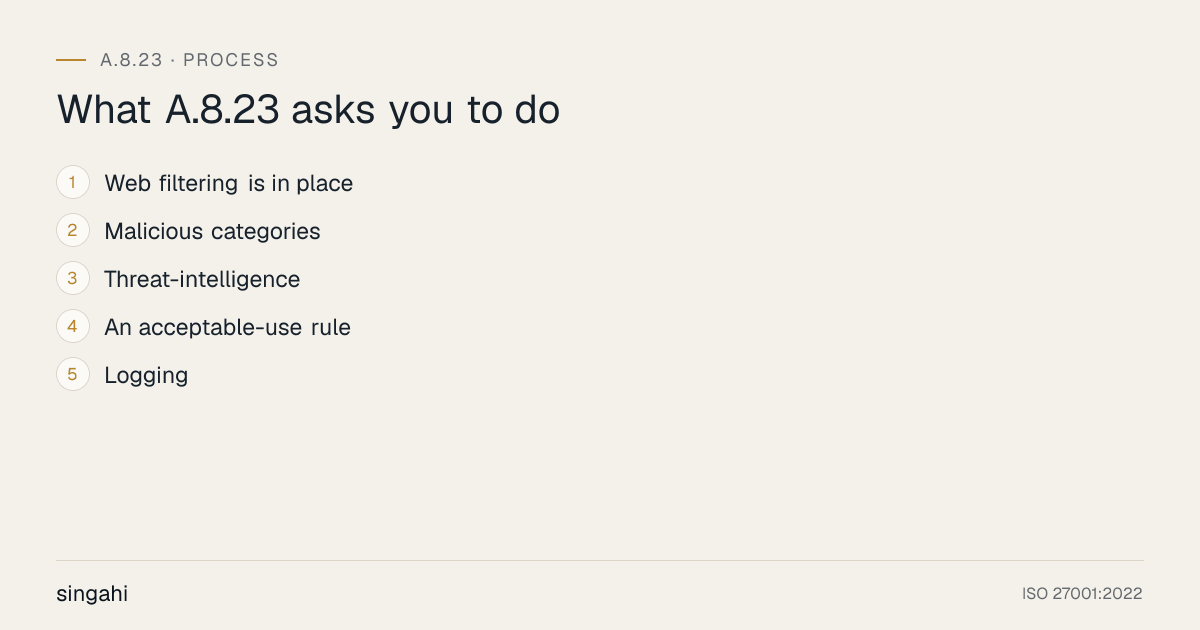This screenshot has width=1200, height=630.
Task: Click the footer divider line
Action: 600,560
